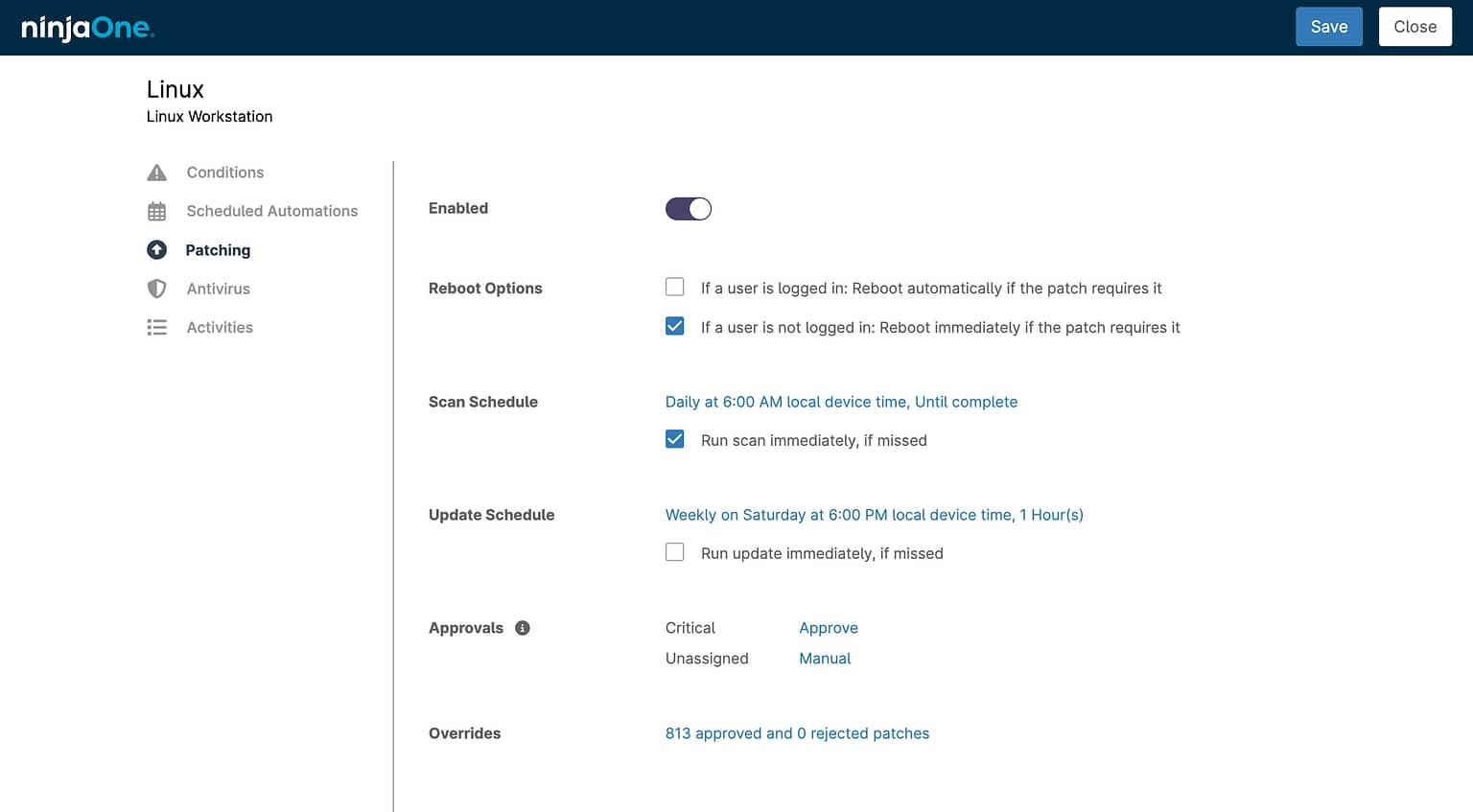Click the Patching up-arrow icon
The width and height of the screenshot is (1473, 812).
pos(157,250)
